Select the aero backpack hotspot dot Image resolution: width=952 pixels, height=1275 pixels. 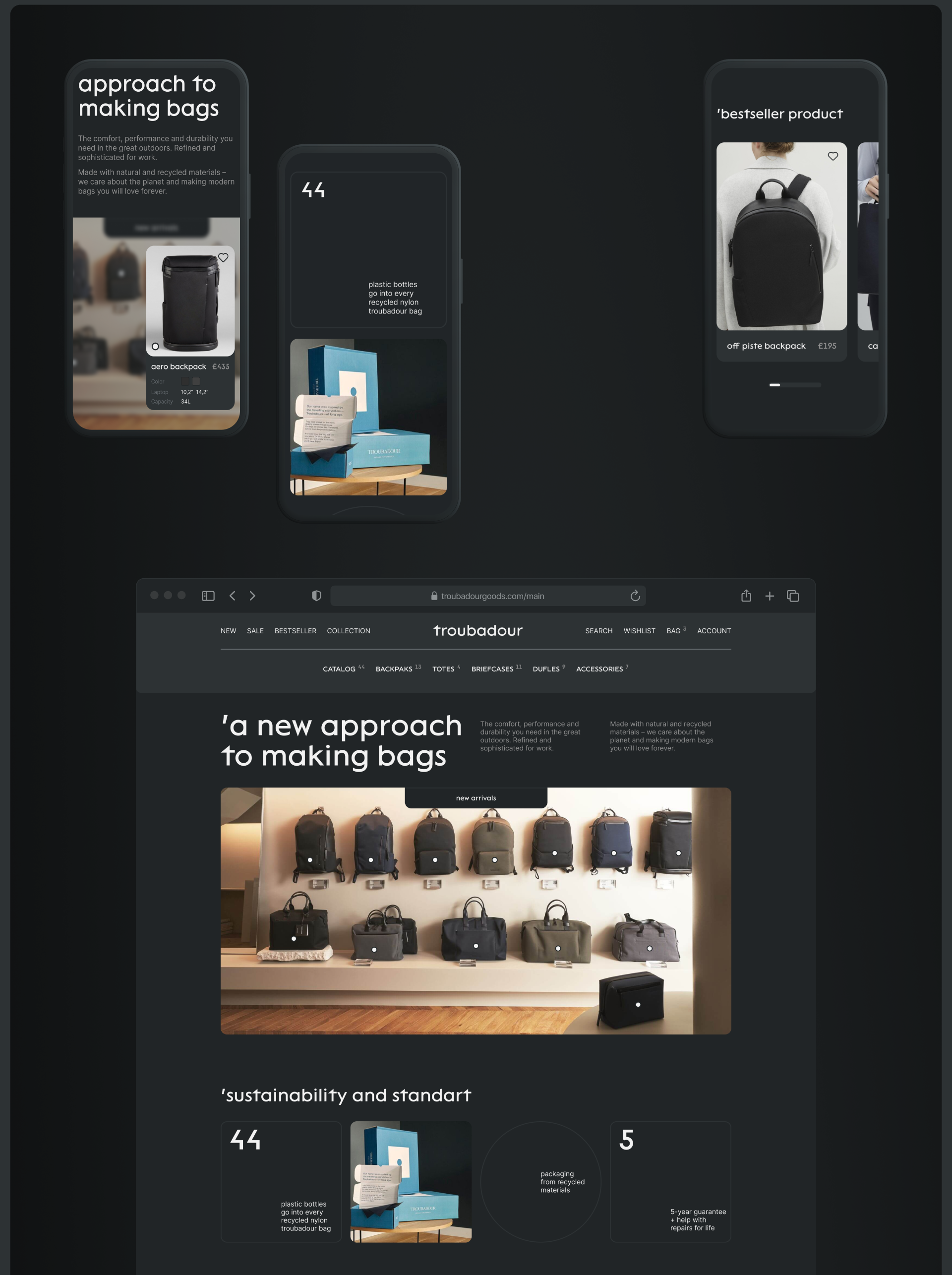pyautogui.click(x=155, y=347)
